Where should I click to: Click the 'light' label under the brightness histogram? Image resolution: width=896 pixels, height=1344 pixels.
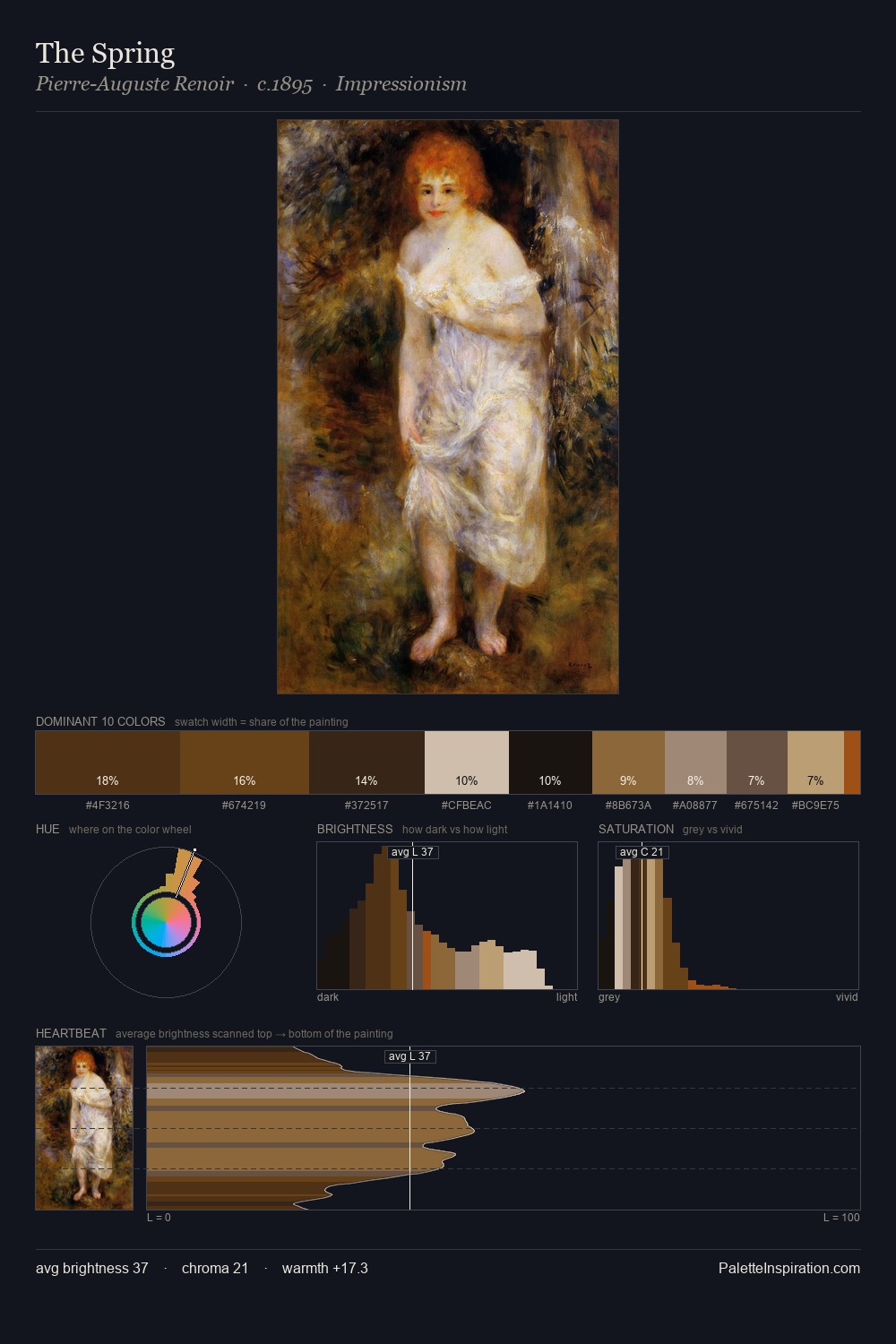pos(567,997)
